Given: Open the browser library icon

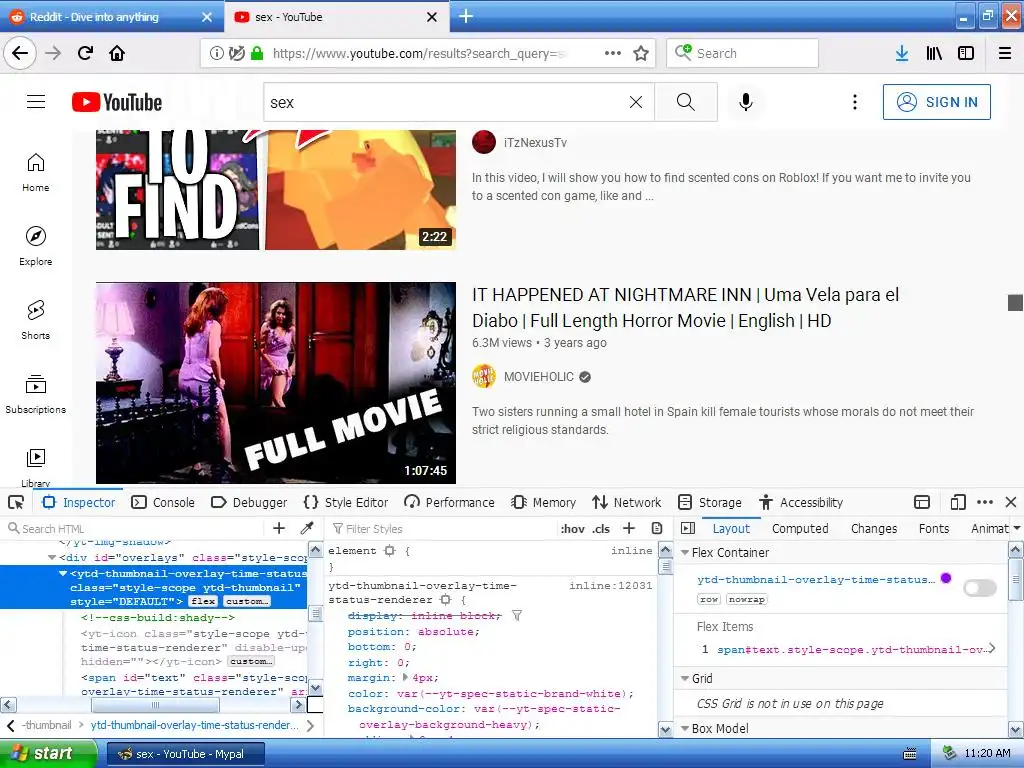Looking at the screenshot, I should 934,53.
